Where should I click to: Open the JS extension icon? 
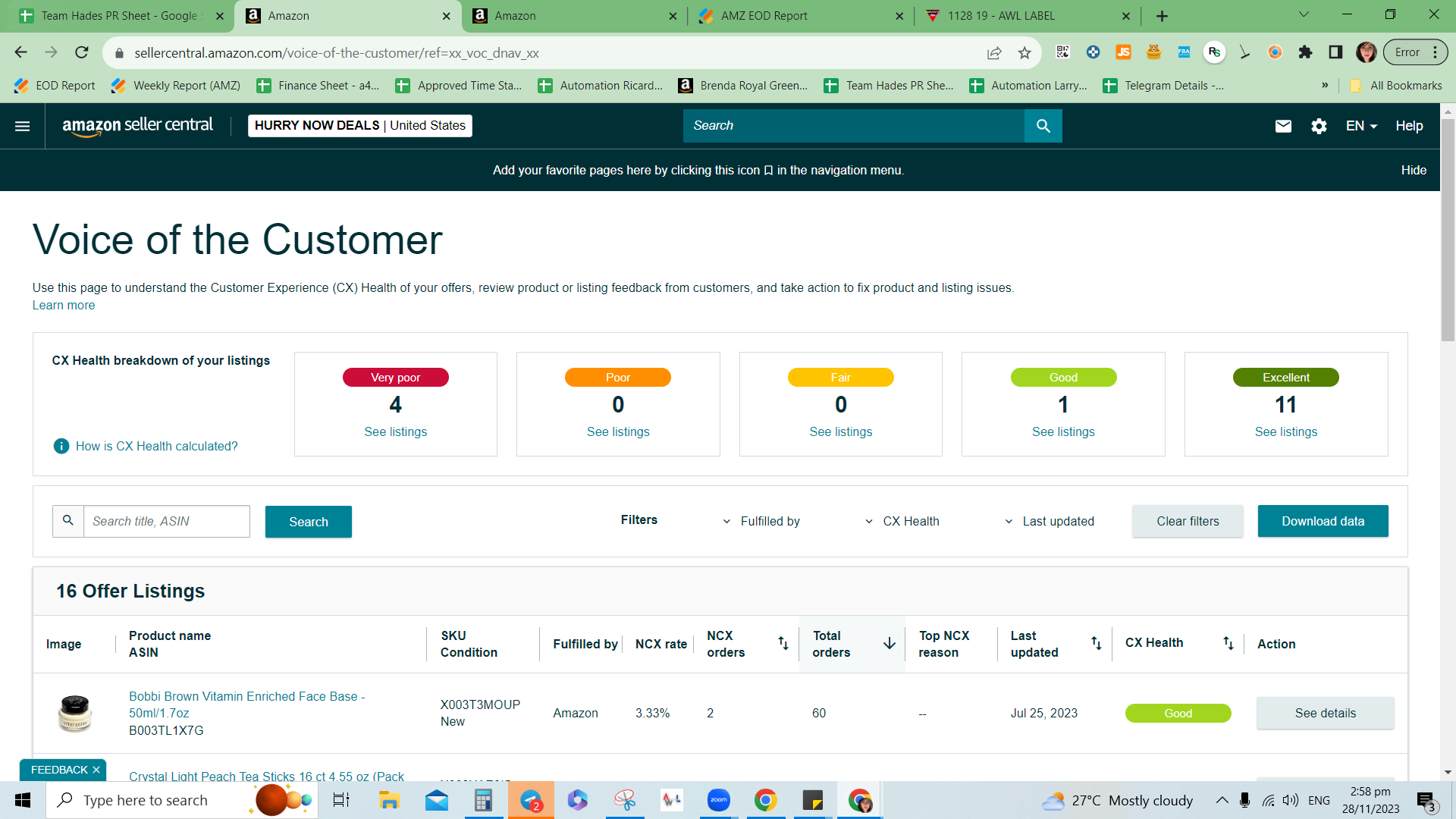(x=1123, y=52)
